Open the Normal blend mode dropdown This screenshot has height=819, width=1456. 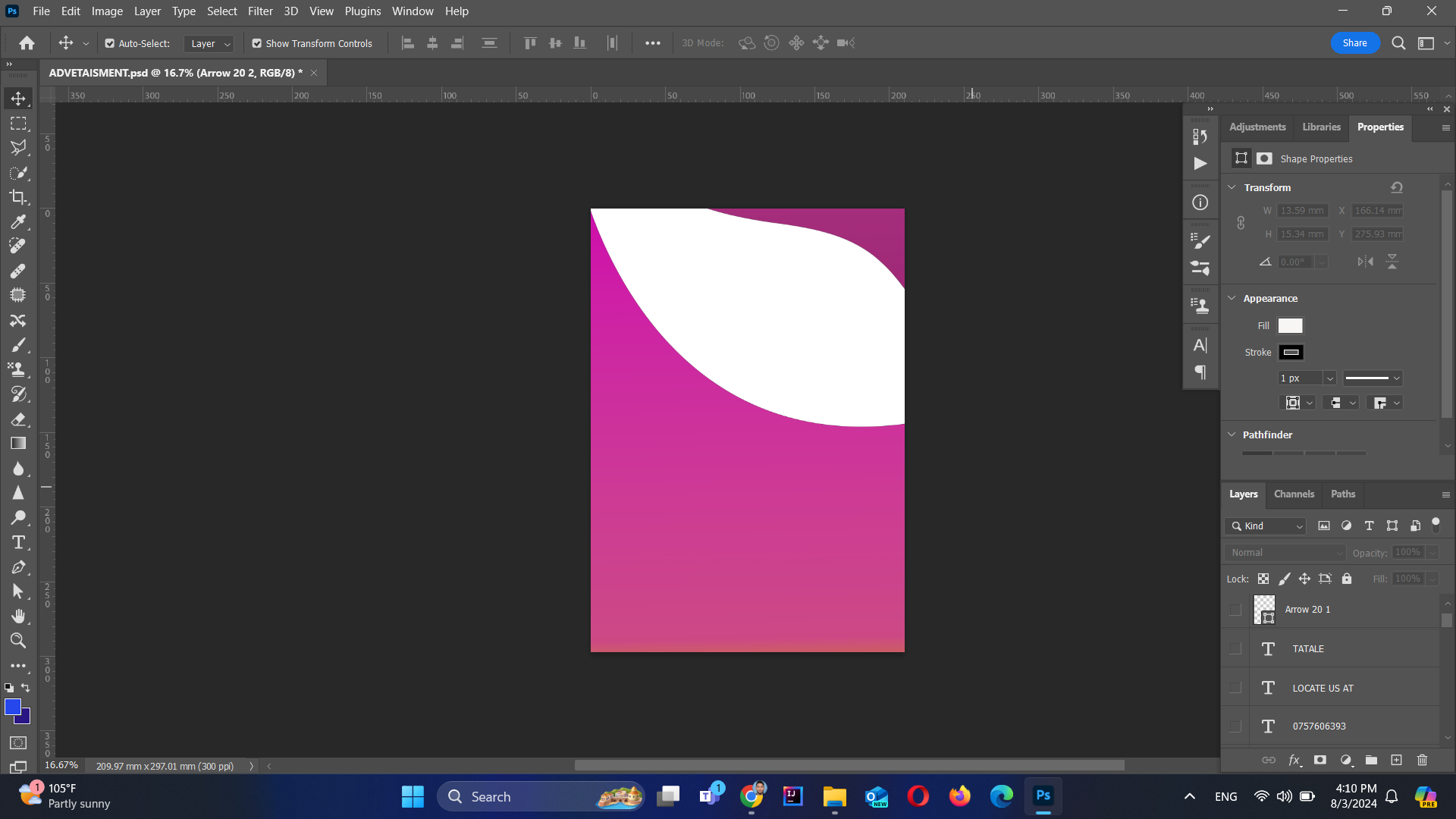tap(1285, 553)
